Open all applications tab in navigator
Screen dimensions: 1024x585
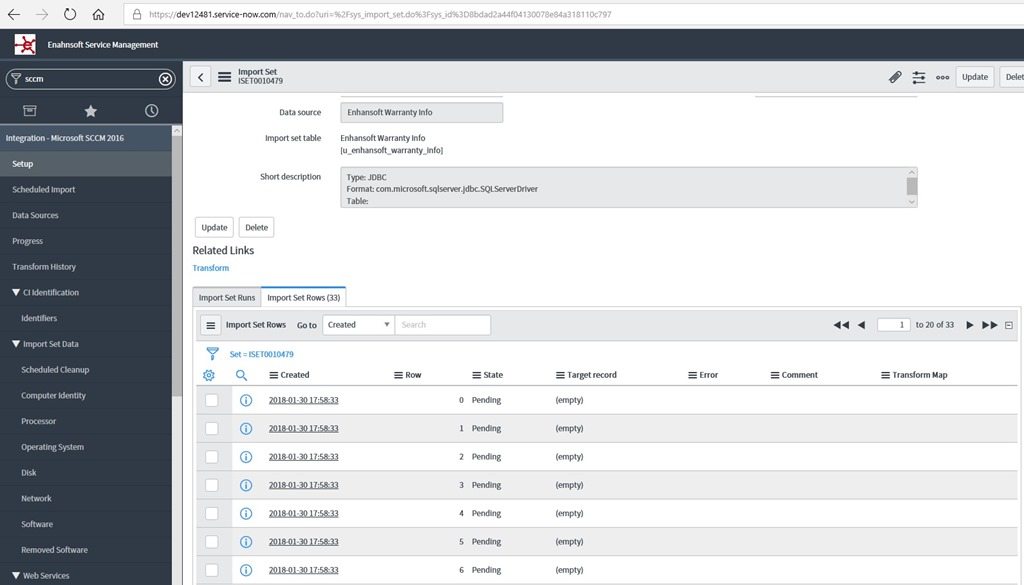pyautogui.click(x=30, y=110)
